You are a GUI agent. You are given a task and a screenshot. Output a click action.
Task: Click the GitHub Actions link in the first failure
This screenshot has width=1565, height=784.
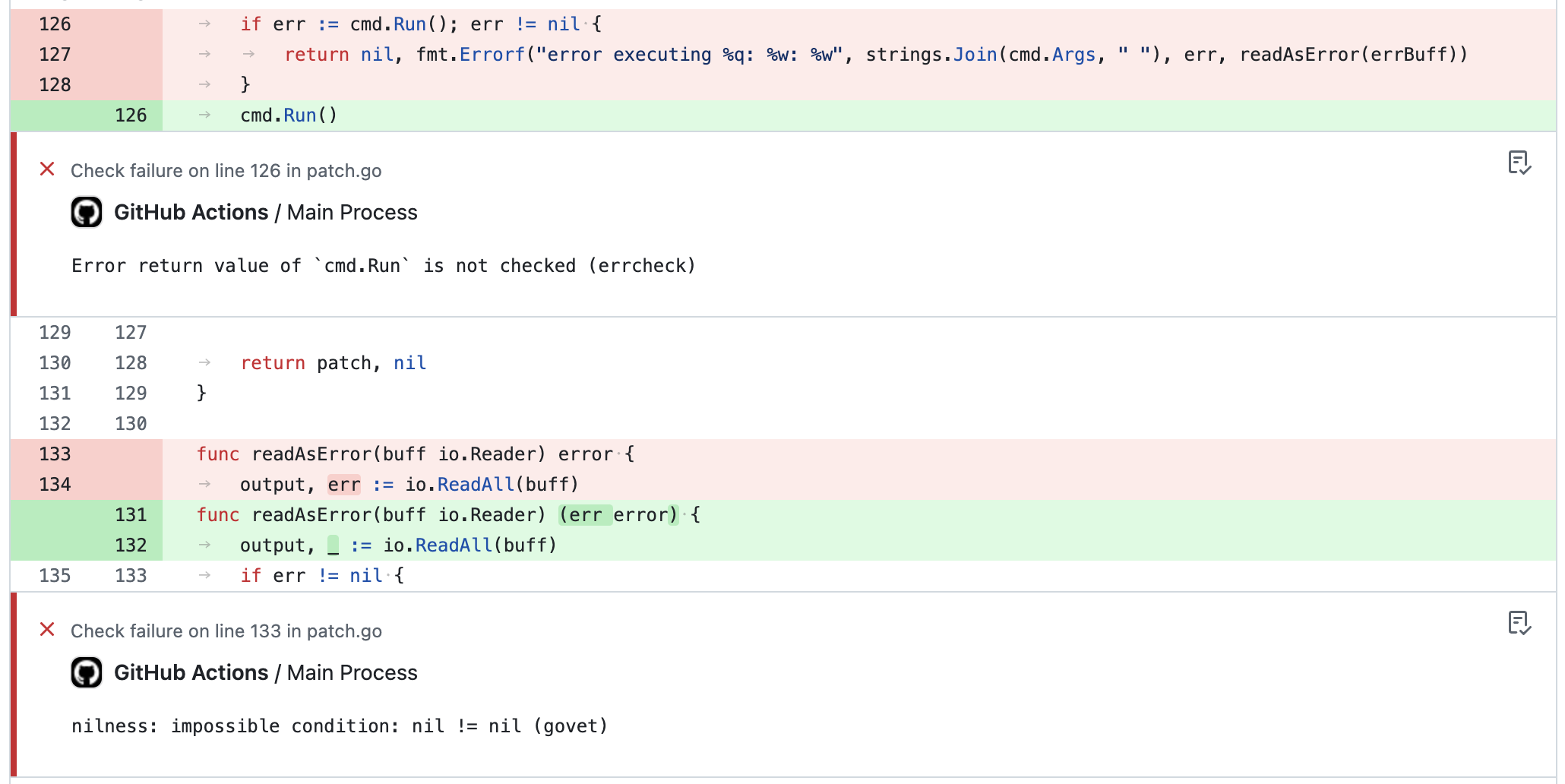pyautogui.click(x=190, y=212)
